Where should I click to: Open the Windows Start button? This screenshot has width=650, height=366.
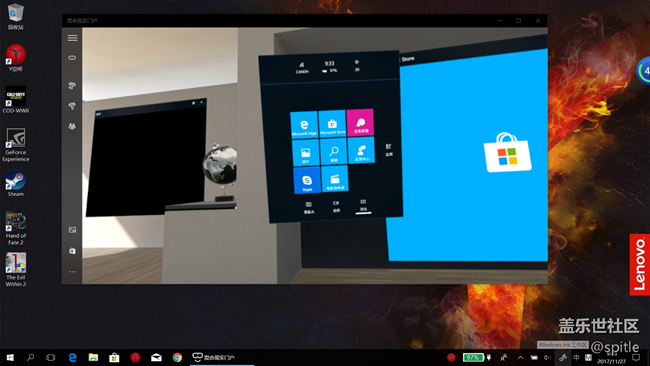point(10,357)
